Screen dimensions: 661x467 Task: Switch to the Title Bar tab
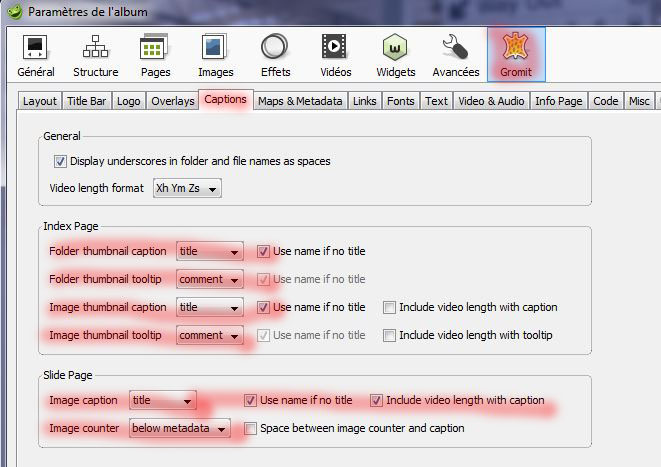point(87,101)
